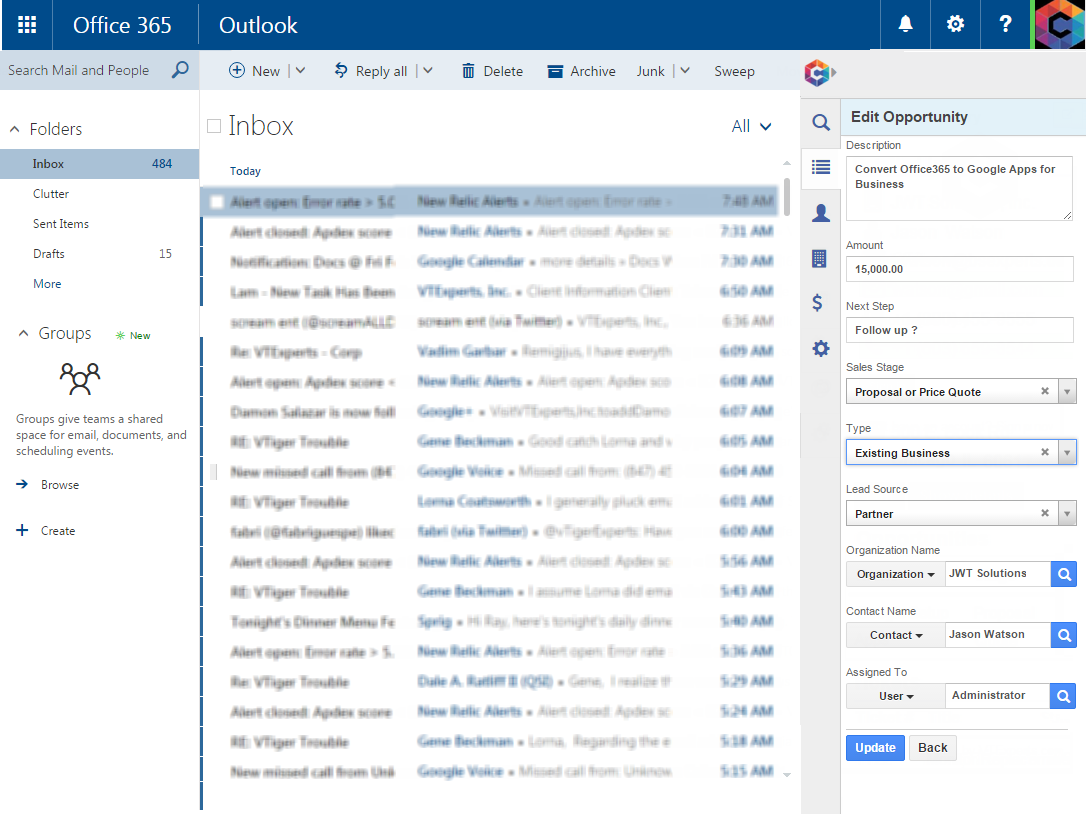This screenshot has height=814, width=1086.
Task: Select the Inbox folder
Action: (x=100, y=163)
